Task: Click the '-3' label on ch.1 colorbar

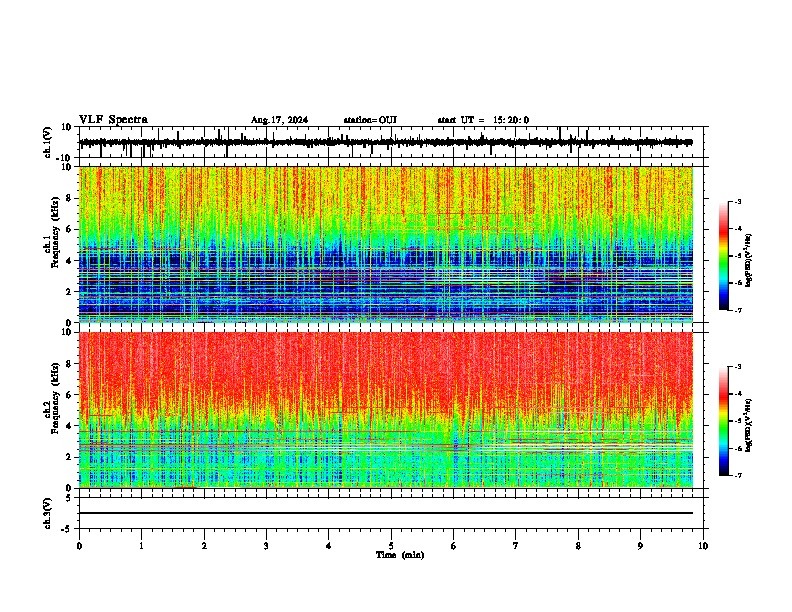Action: [x=737, y=202]
